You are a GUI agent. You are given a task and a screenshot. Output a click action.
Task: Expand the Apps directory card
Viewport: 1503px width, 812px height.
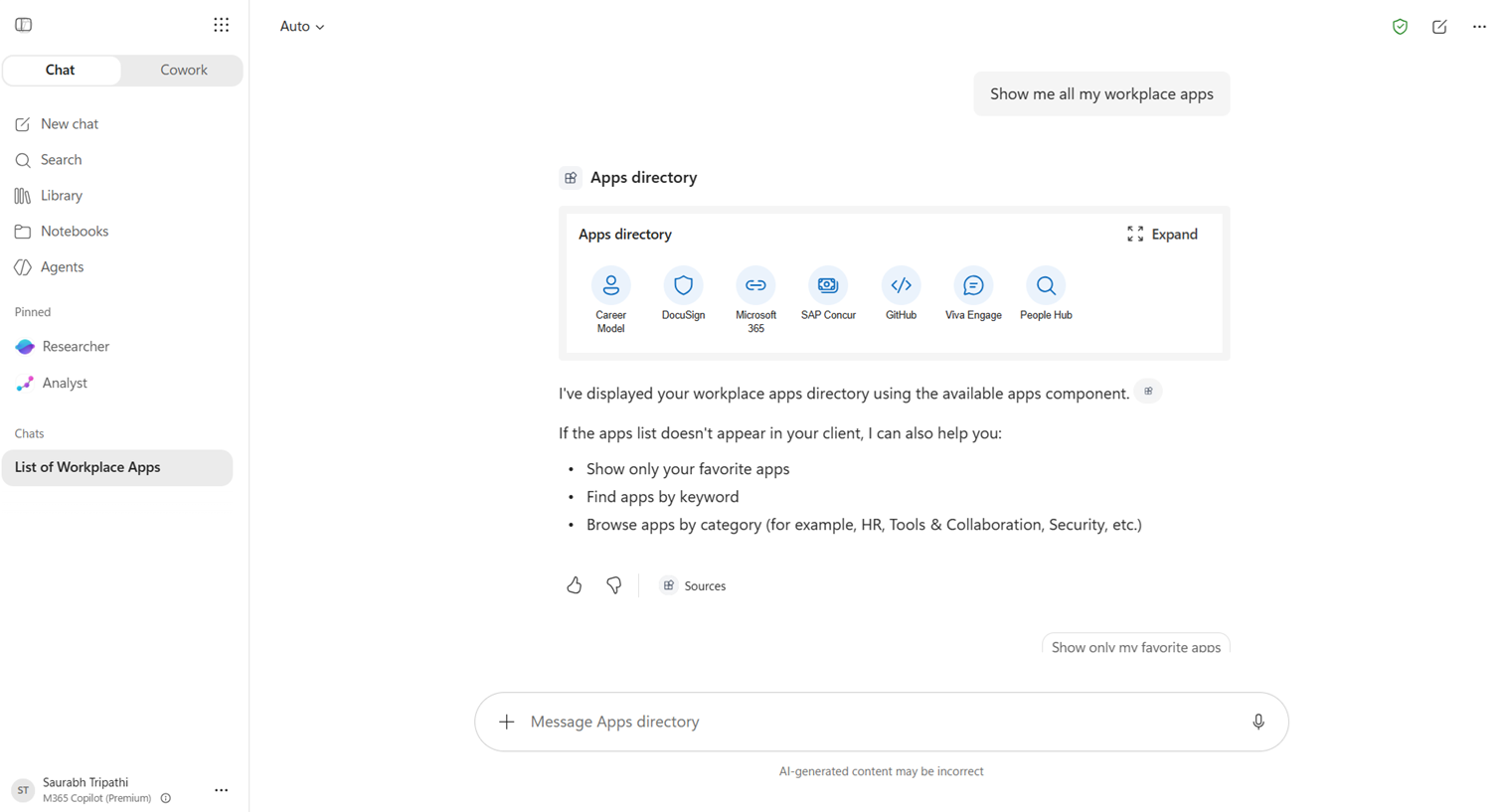point(1162,235)
